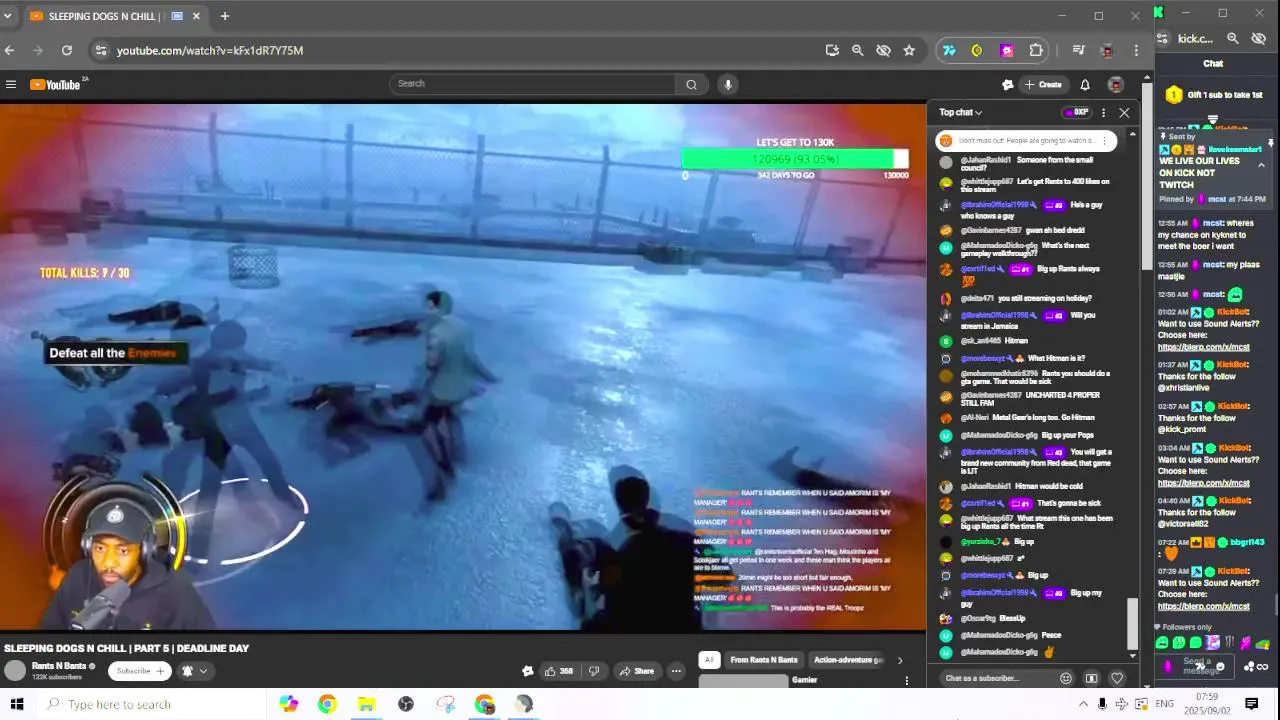The height and width of the screenshot is (720, 1280).
Task: Open the Kick window zoom magnifier icon
Action: click(x=1233, y=38)
